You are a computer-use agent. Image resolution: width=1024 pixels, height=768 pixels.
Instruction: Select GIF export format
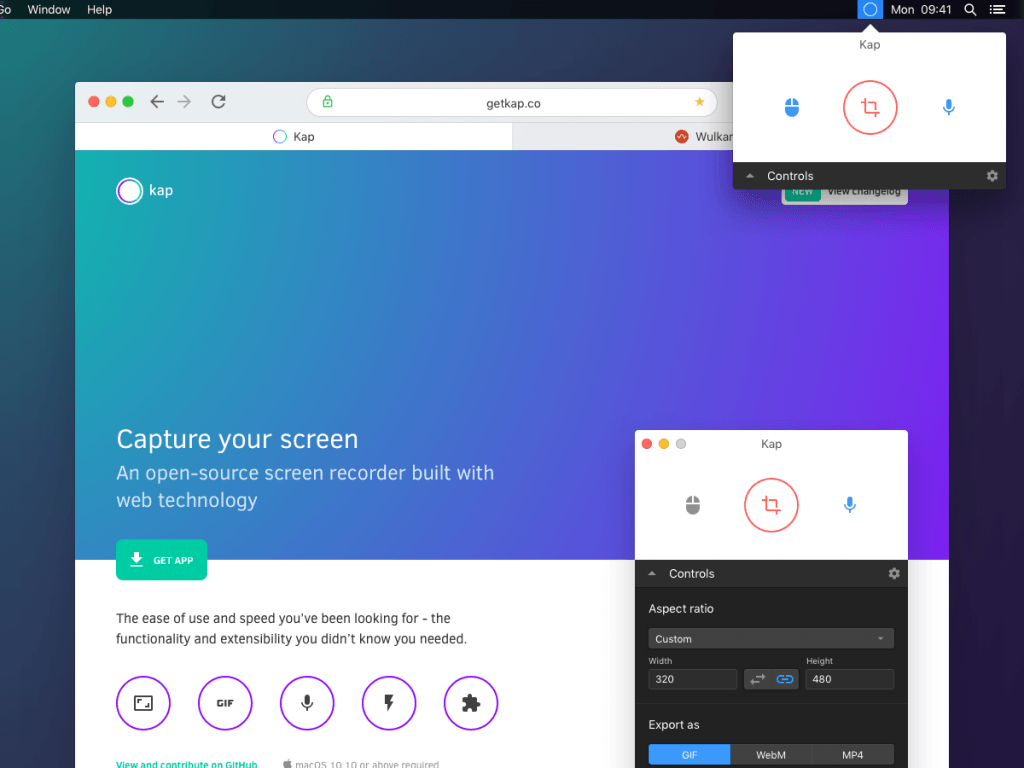pos(689,755)
